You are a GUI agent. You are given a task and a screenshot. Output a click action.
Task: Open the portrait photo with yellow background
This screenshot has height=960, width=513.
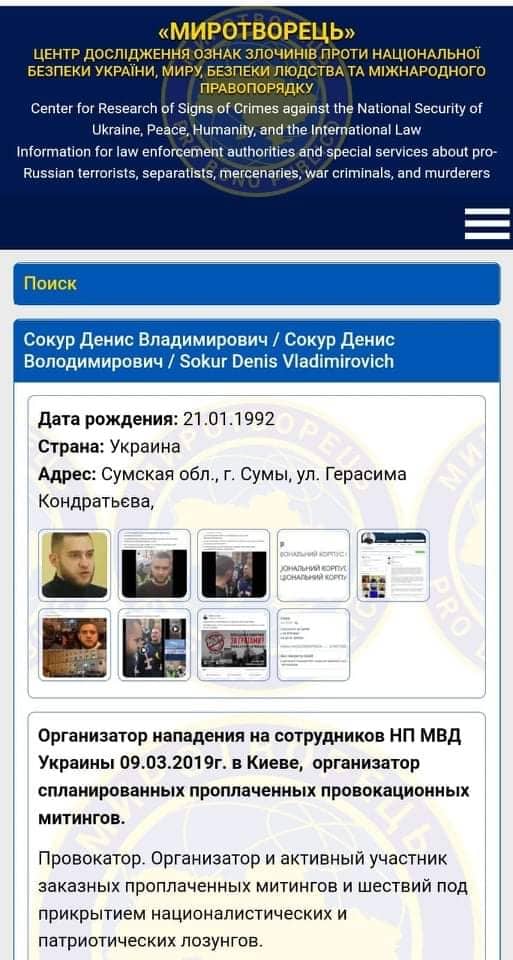click(x=75, y=565)
